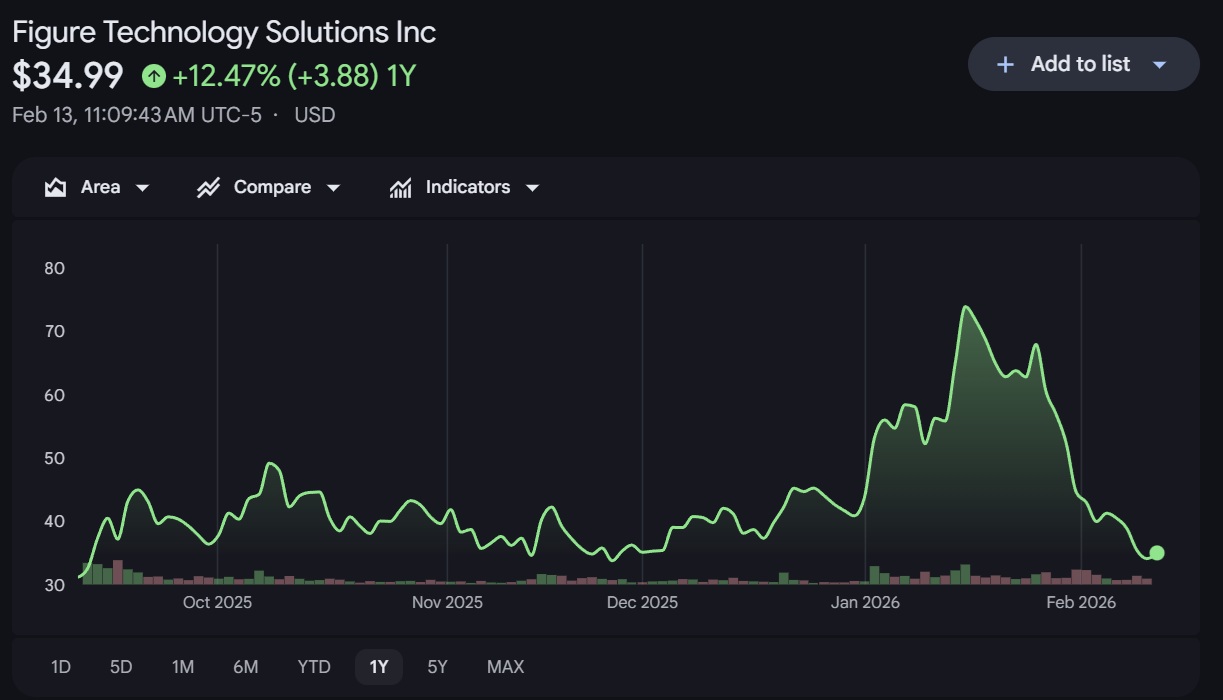Screen dimensions: 1223x700
Task: Click the chart peak near 74 in January
Action: click(x=965, y=307)
